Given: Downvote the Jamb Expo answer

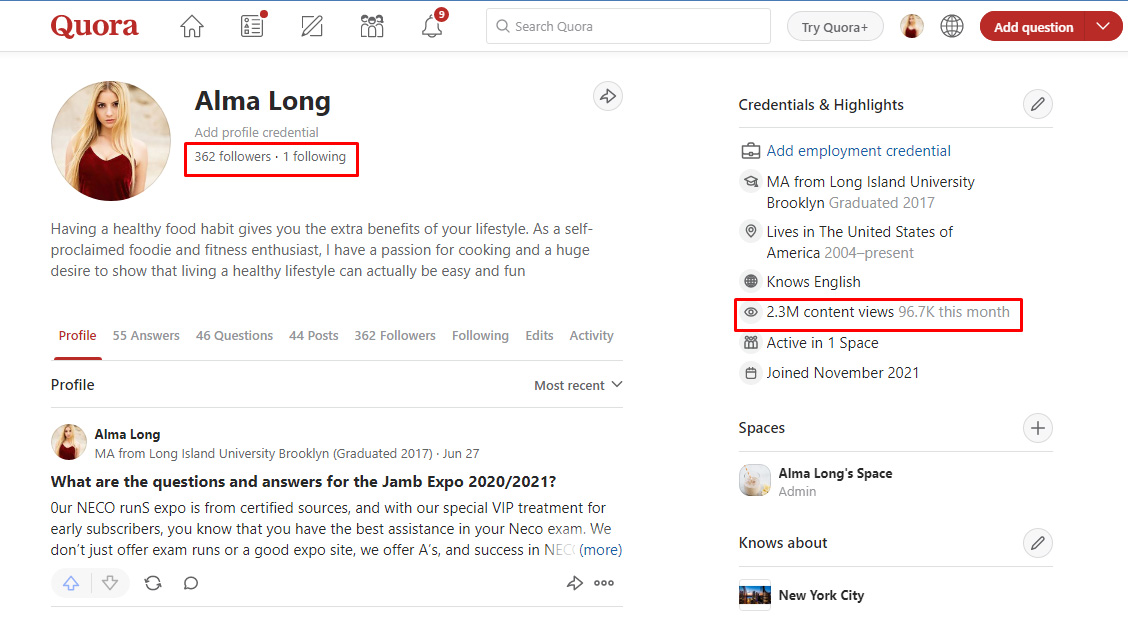Looking at the screenshot, I should [x=109, y=583].
